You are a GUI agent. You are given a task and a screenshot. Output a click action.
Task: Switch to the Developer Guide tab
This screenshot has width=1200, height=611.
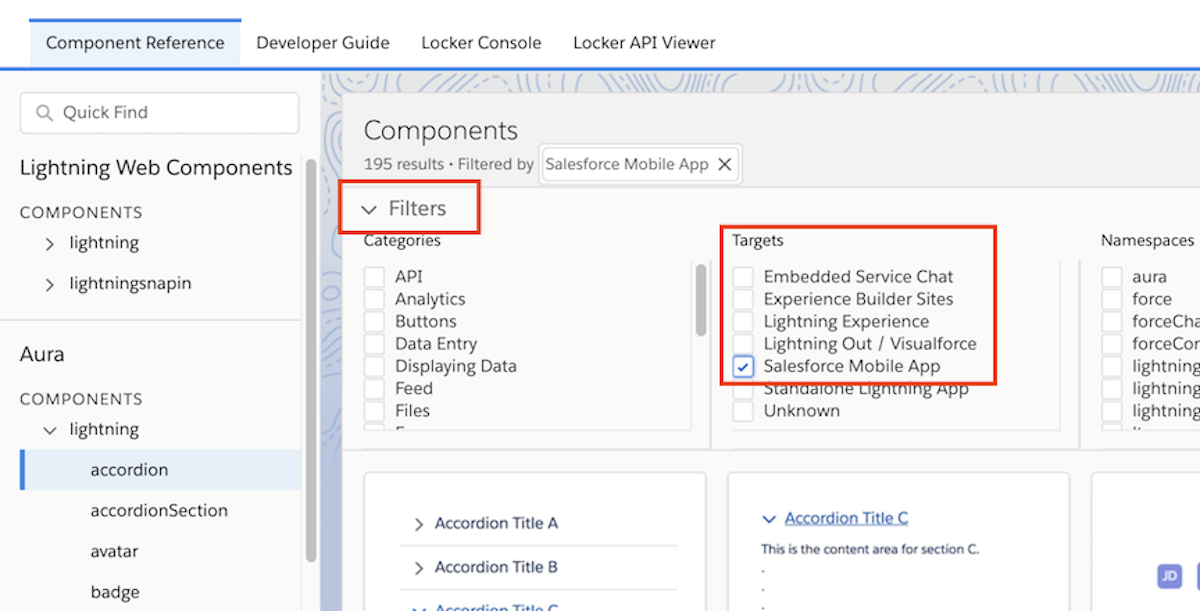pyautogui.click(x=322, y=43)
